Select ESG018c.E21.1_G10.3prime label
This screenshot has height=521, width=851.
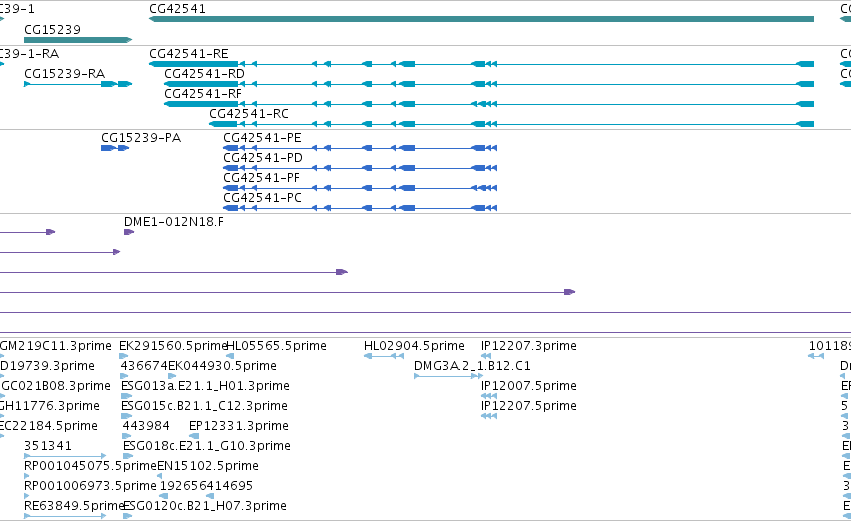point(207,447)
